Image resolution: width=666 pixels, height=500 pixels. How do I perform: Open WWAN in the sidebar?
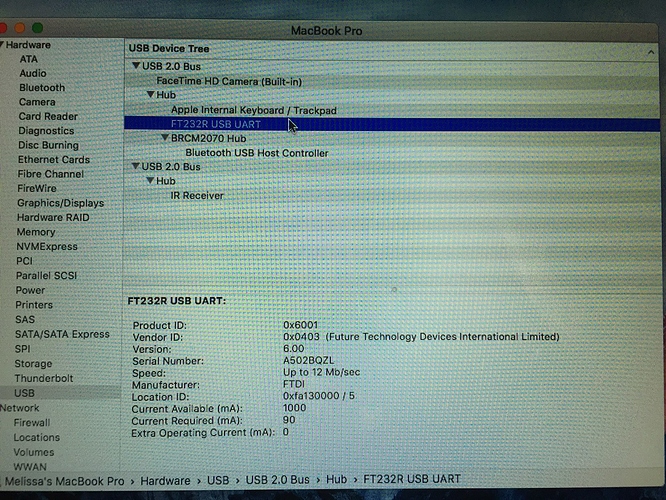pyautogui.click(x=29, y=466)
